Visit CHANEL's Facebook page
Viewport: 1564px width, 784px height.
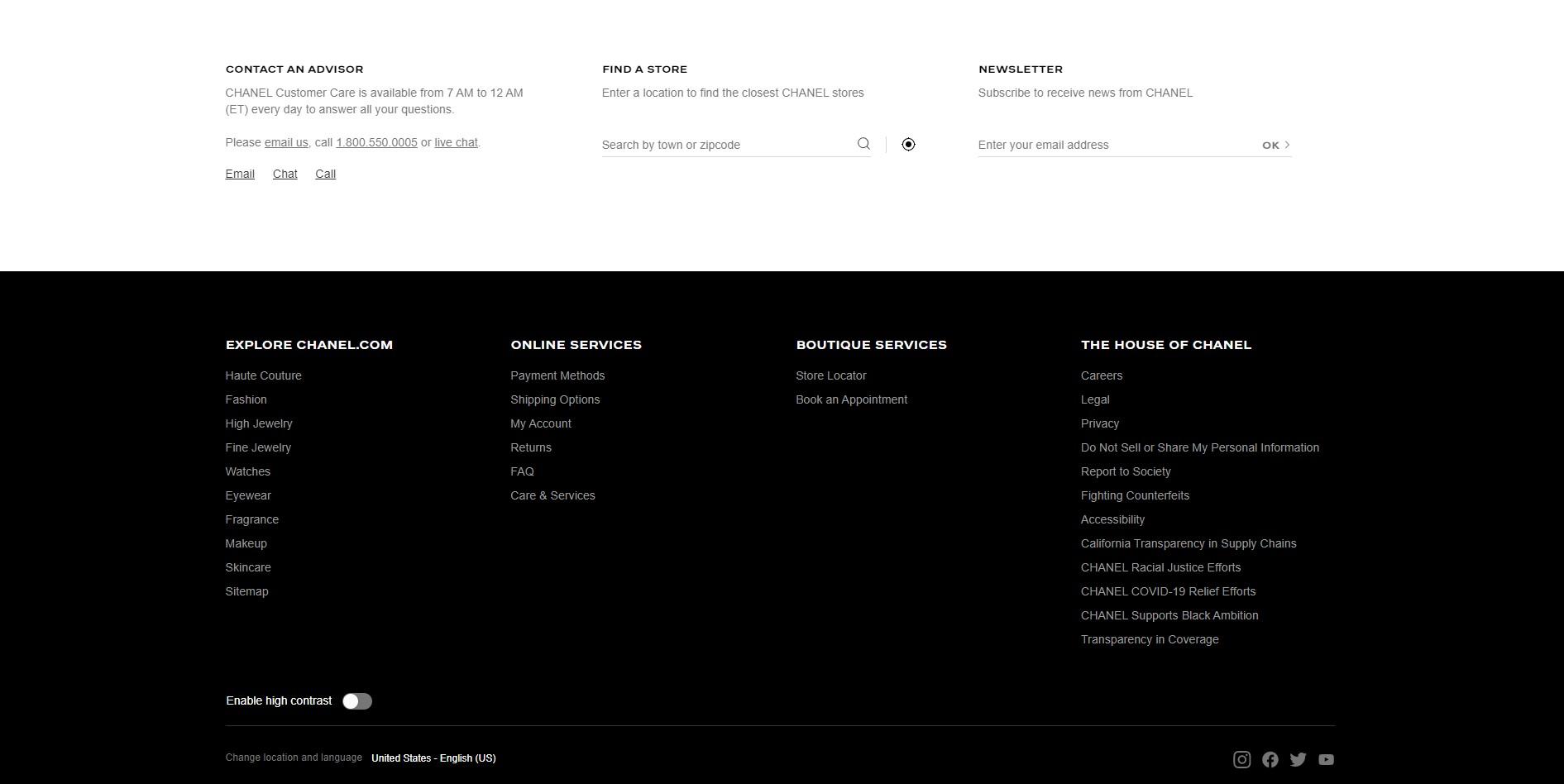point(1270,758)
